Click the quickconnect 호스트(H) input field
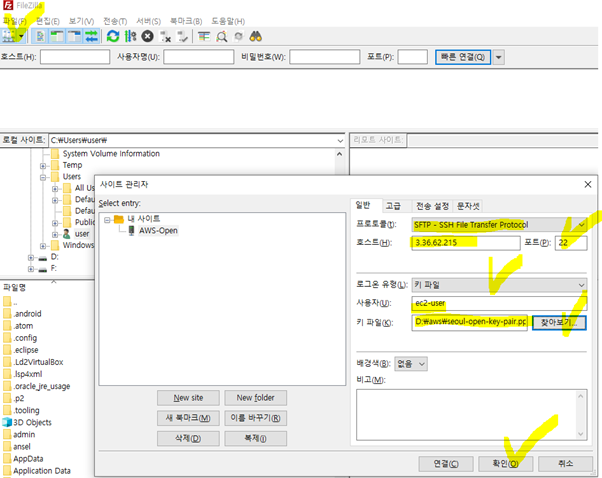602x478 pixels. tap(75, 57)
